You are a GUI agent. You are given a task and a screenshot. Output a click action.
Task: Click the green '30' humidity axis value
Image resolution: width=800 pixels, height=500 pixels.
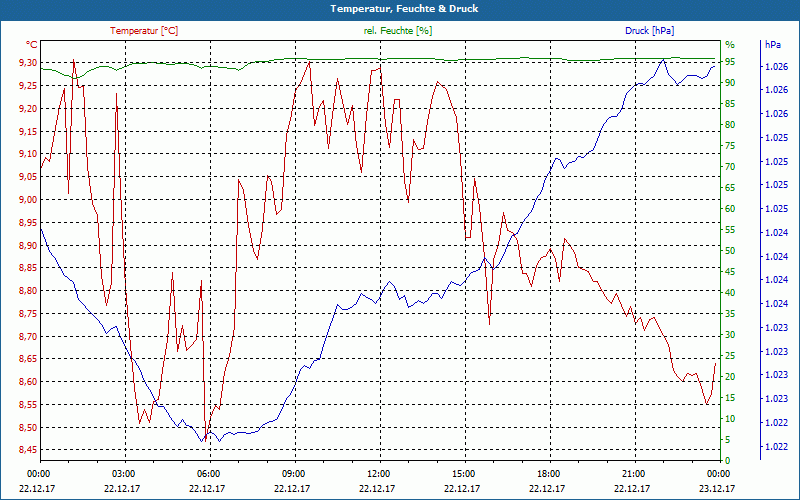pos(730,335)
